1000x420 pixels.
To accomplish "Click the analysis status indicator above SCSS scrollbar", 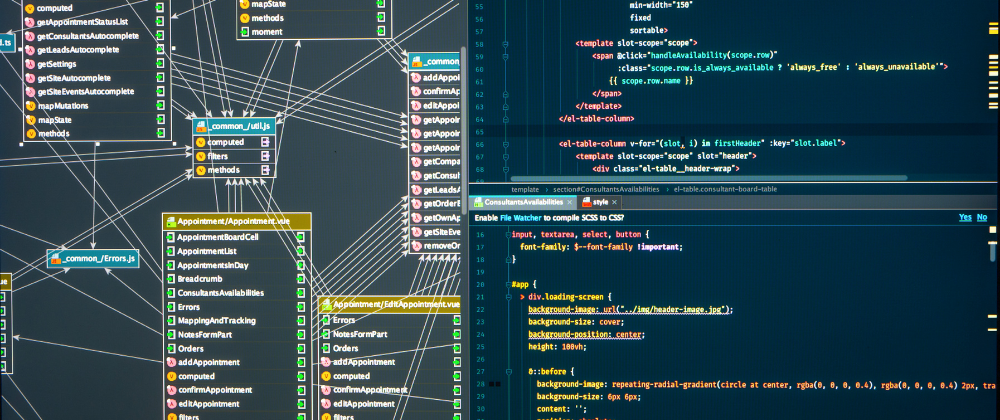I will tap(992, 230).
